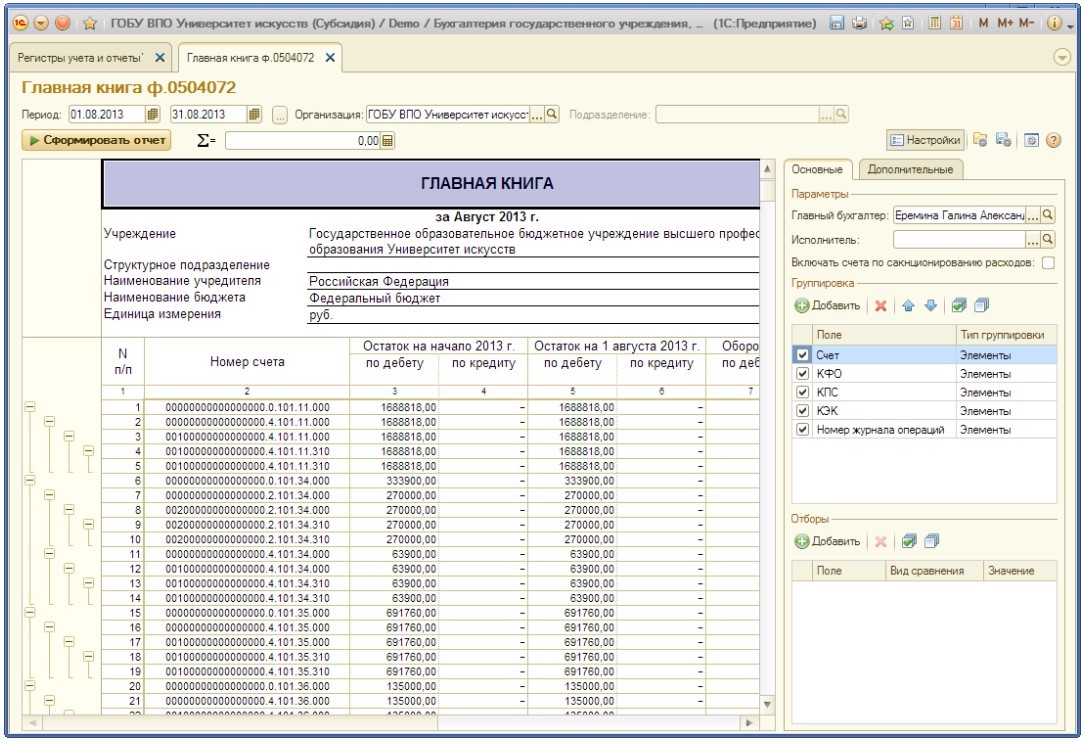This screenshot has height=740, width=1085.
Task: Uncheck all grouping items icon
Action: 981,305
